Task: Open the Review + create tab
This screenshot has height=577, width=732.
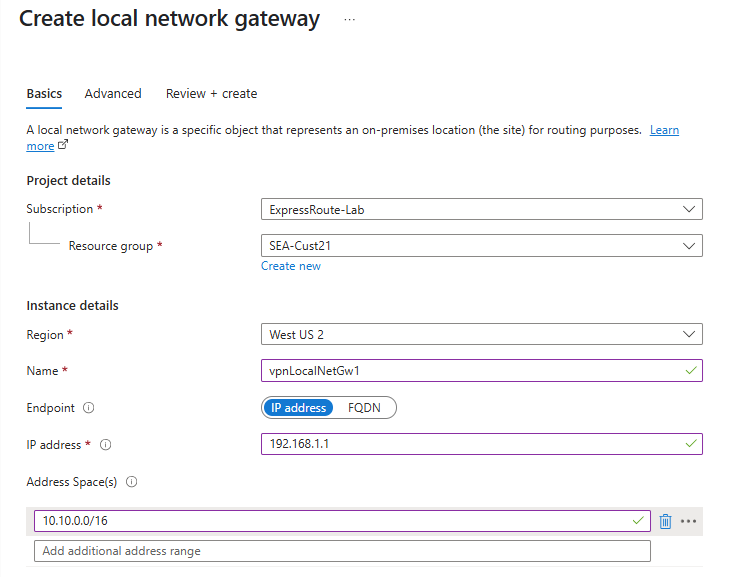Action: 211,94
